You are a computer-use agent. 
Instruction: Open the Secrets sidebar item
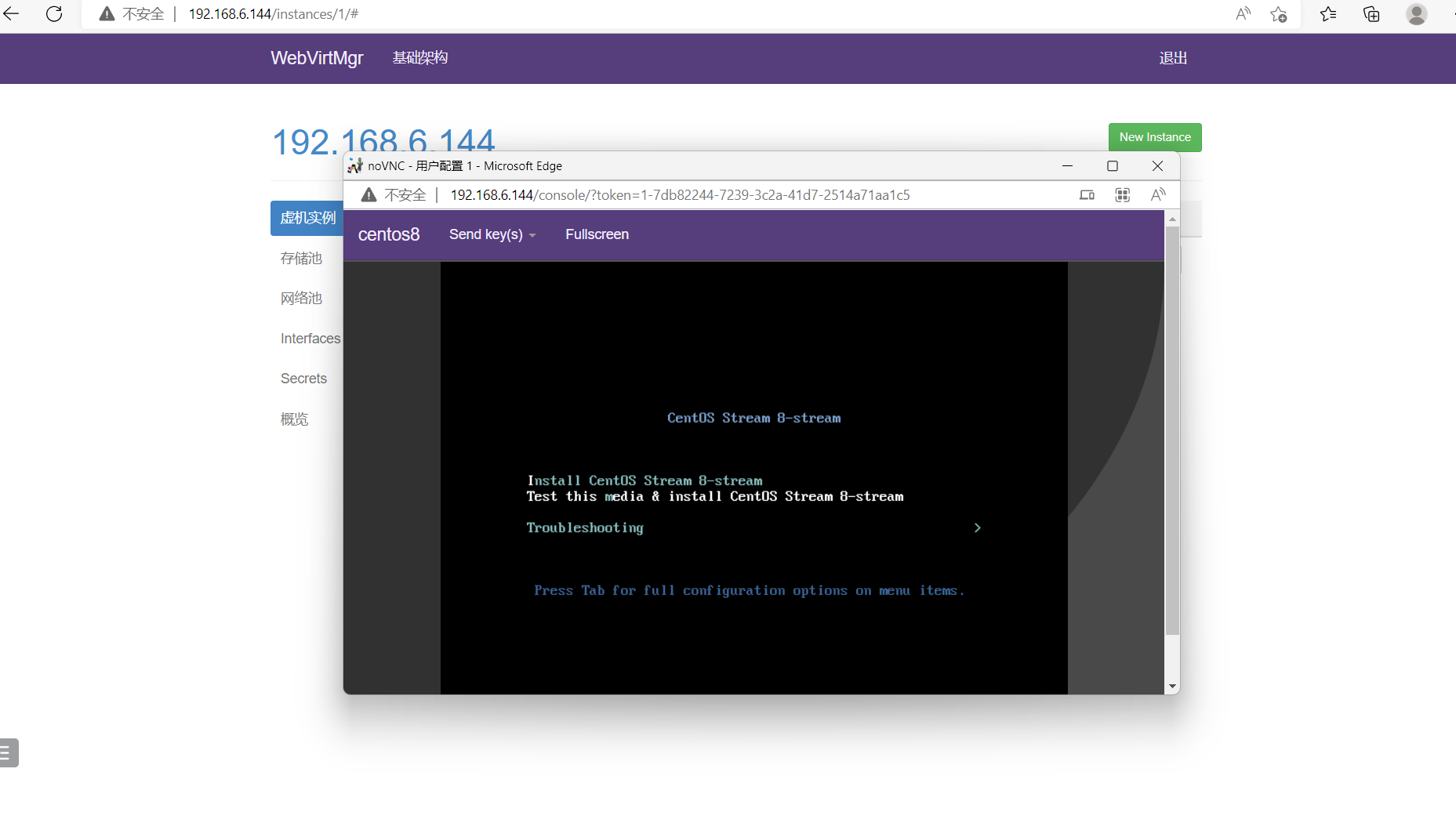tap(303, 379)
